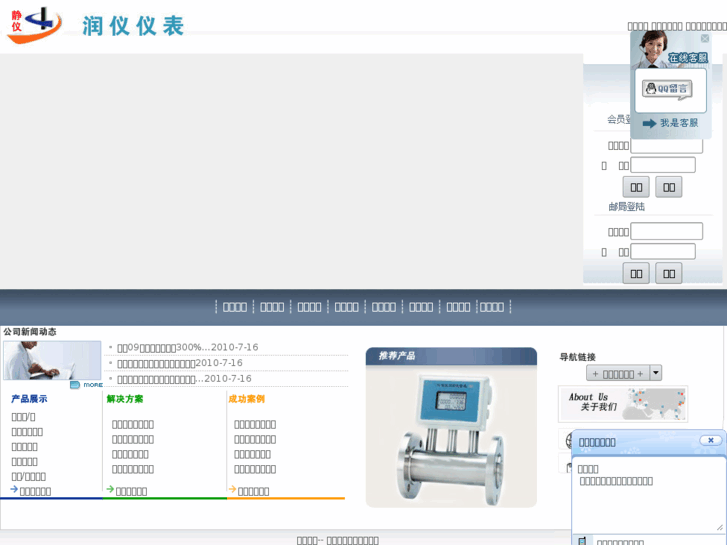Select the last item in the blue navigation bar
This screenshot has width=727, height=545.
[x=492, y=307]
